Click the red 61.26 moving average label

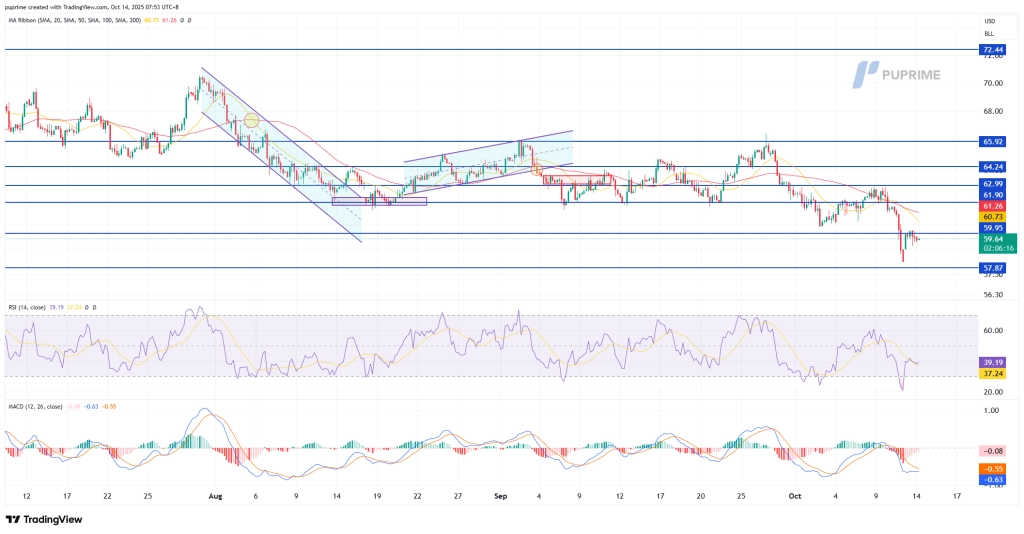point(993,205)
